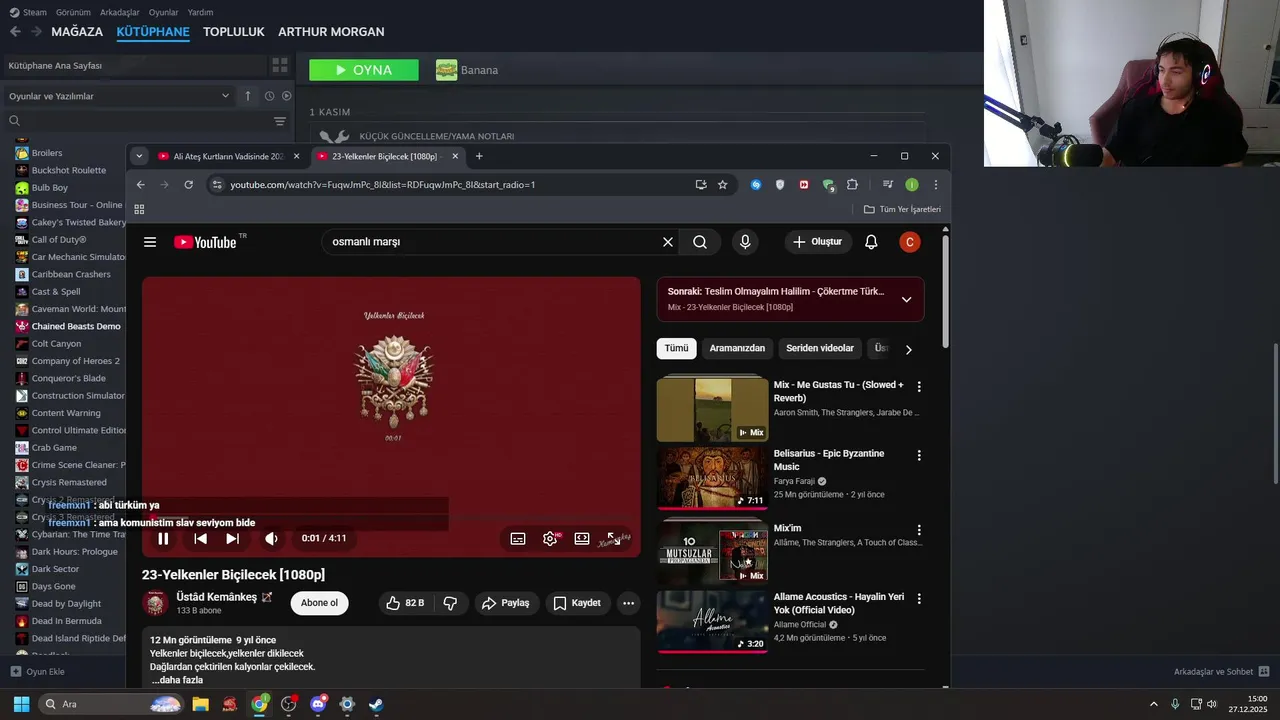This screenshot has height=720, width=1280.
Task: Open more actions below the video
Action: [x=628, y=603]
